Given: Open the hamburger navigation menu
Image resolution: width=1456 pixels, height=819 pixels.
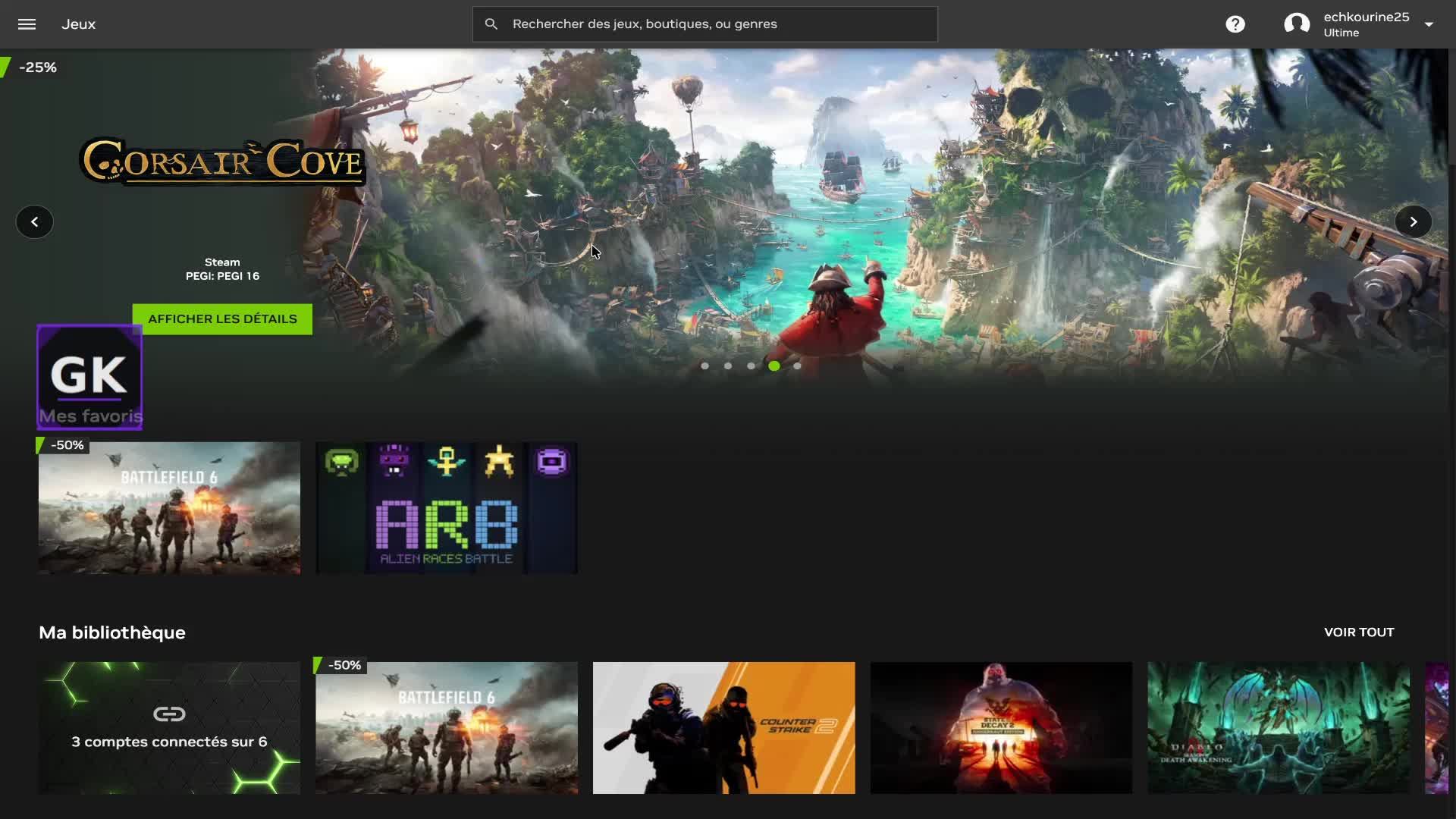Looking at the screenshot, I should coord(27,24).
